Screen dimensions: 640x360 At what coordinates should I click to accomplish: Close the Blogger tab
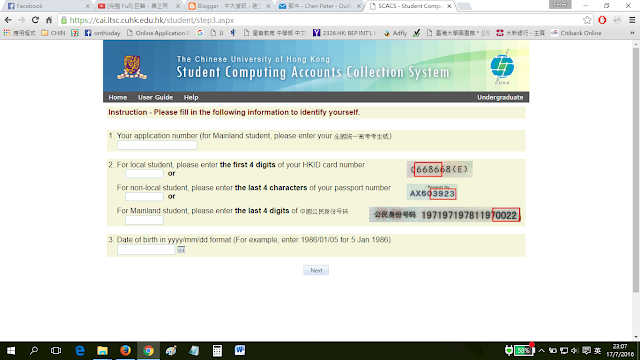(268, 6)
